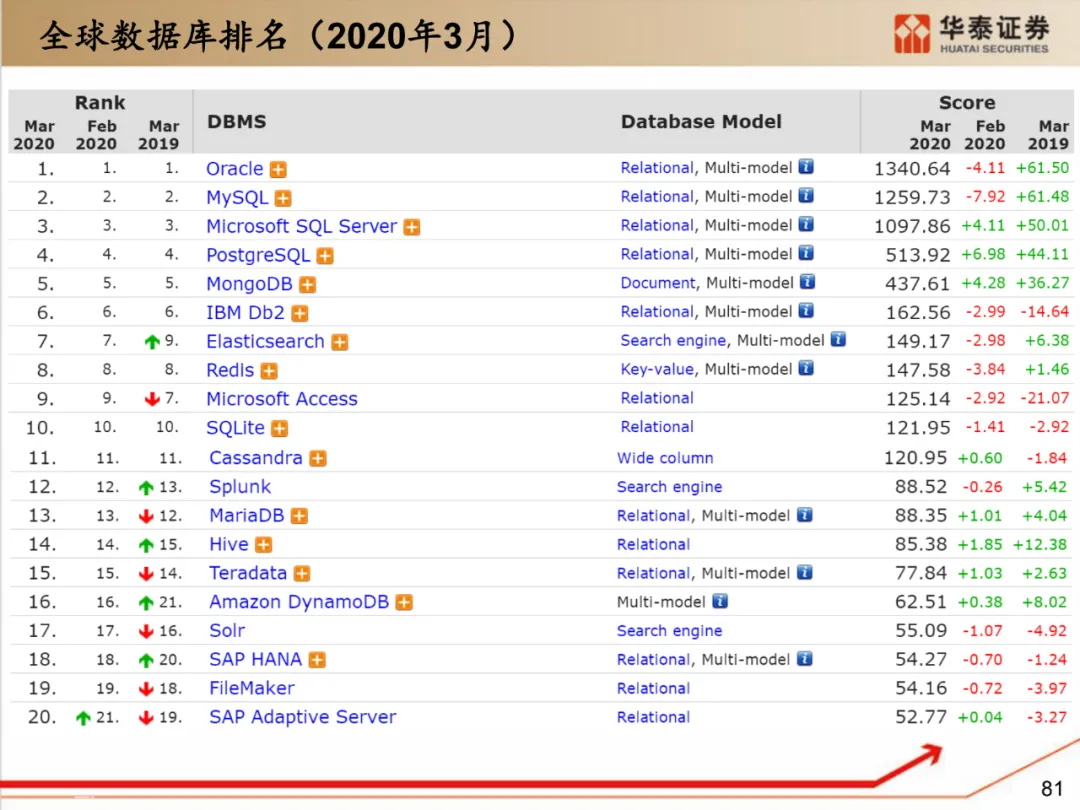Screen dimensions: 1080x810
Task: Click Relational link in Hive row
Action: [x=653, y=545]
